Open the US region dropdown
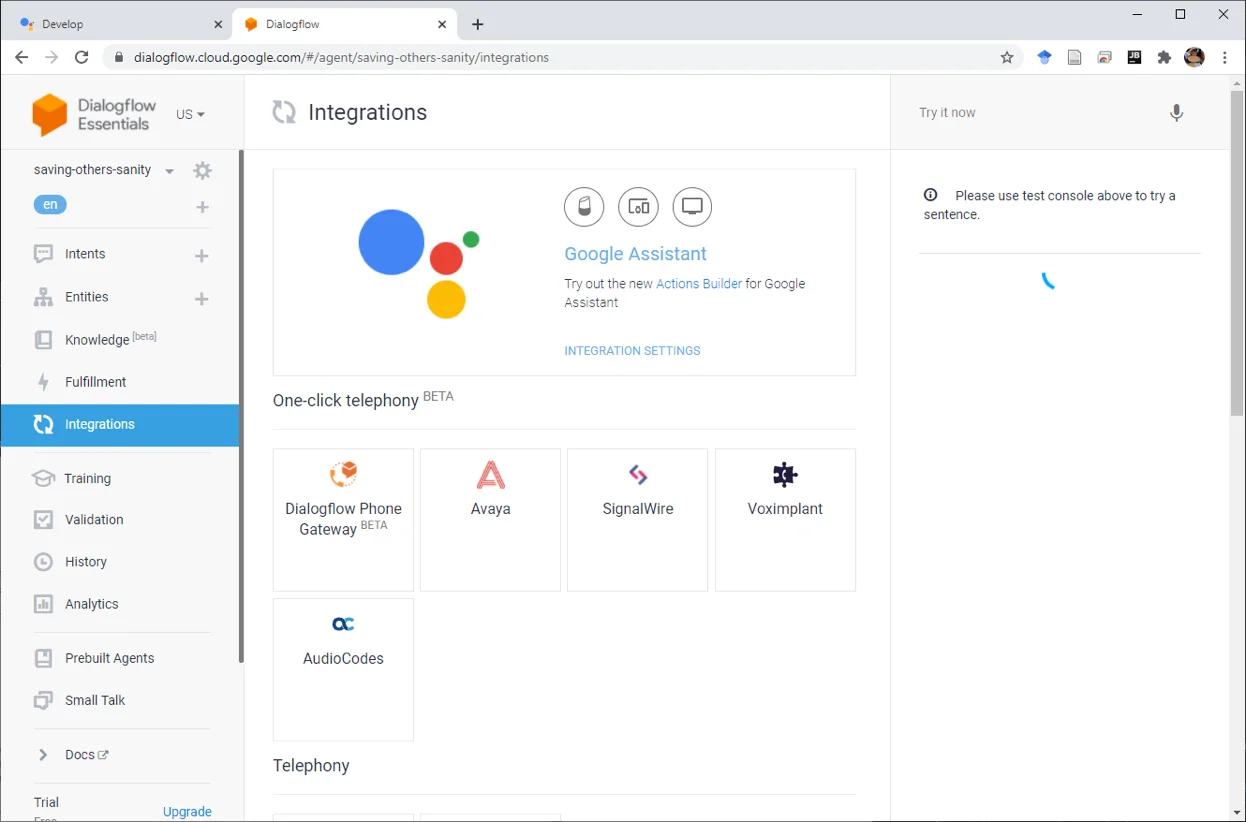 [x=190, y=114]
